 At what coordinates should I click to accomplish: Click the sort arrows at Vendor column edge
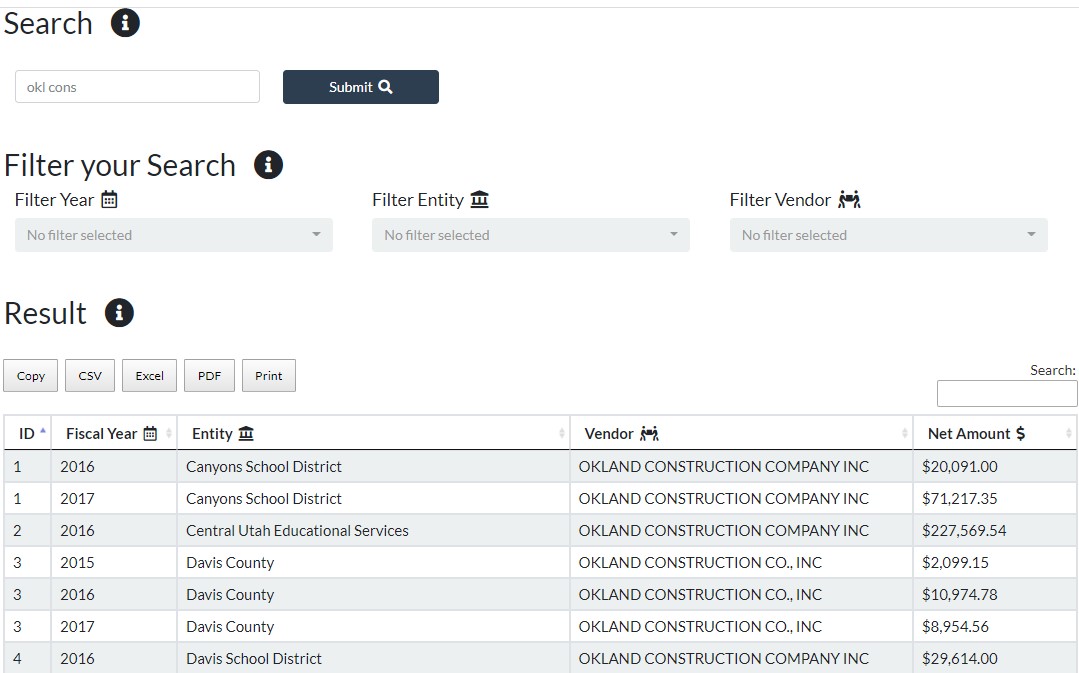[x=904, y=434]
